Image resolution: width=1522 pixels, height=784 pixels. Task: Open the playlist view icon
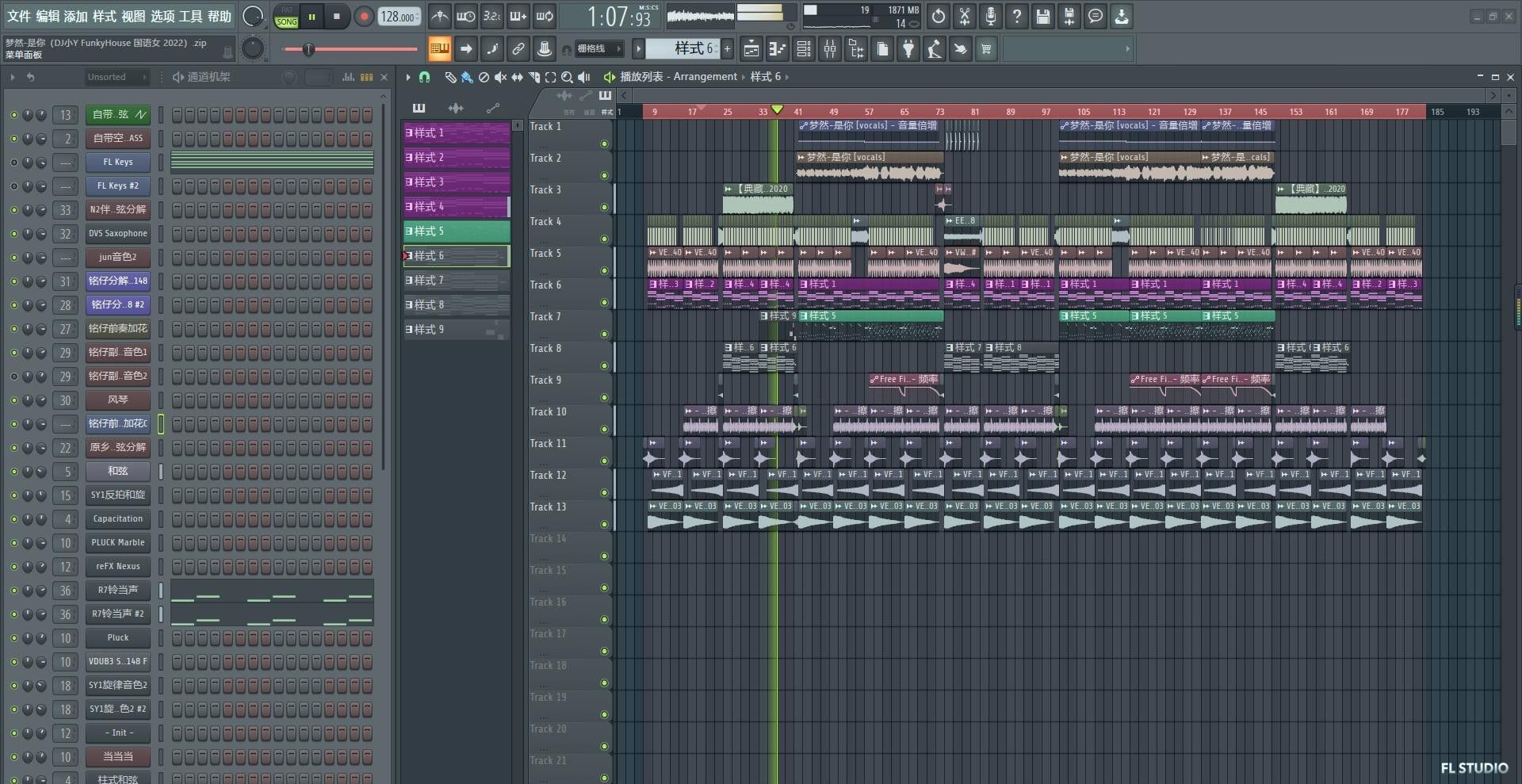(x=751, y=49)
